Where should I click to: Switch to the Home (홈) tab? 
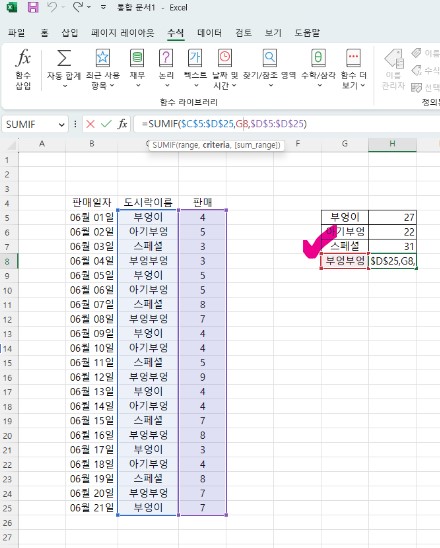click(x=44, y=33)
